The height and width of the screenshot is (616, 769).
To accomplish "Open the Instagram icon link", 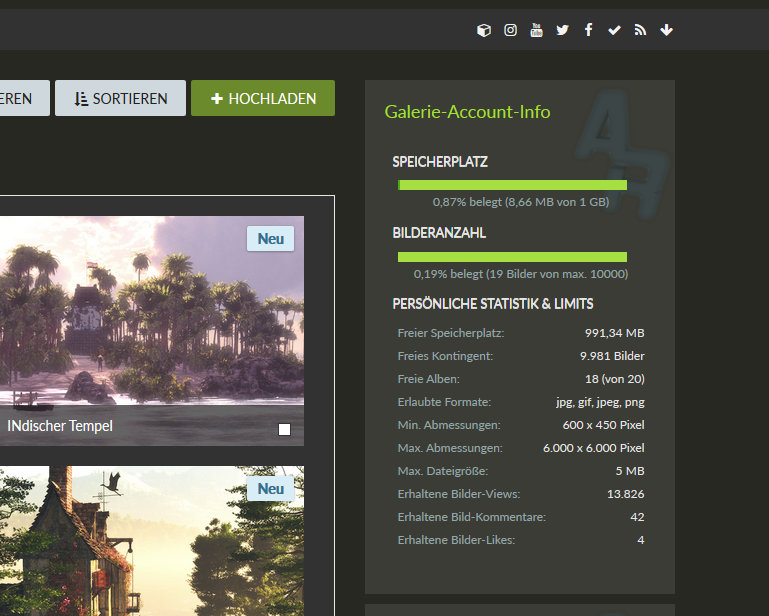I will tap(510, 30).
